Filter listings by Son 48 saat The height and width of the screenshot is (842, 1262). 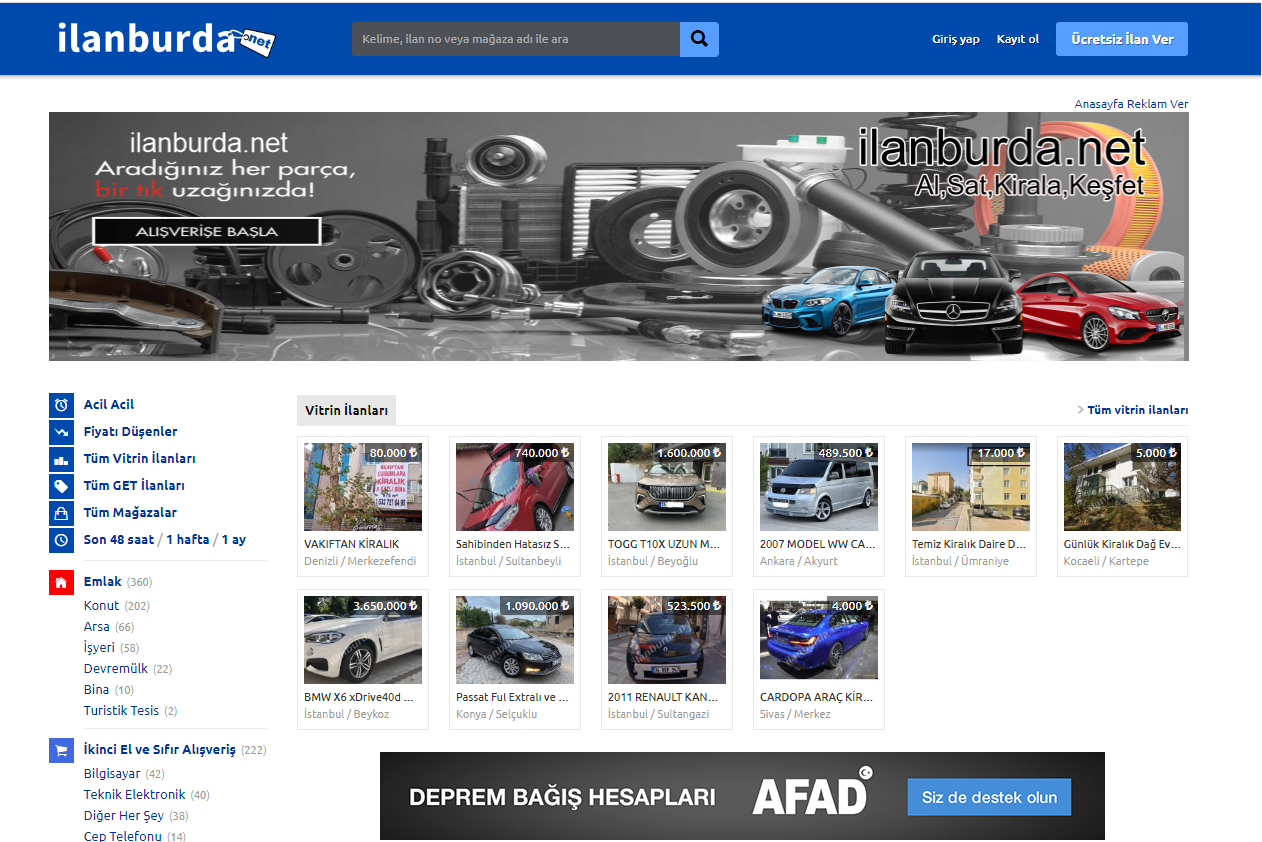119,540
